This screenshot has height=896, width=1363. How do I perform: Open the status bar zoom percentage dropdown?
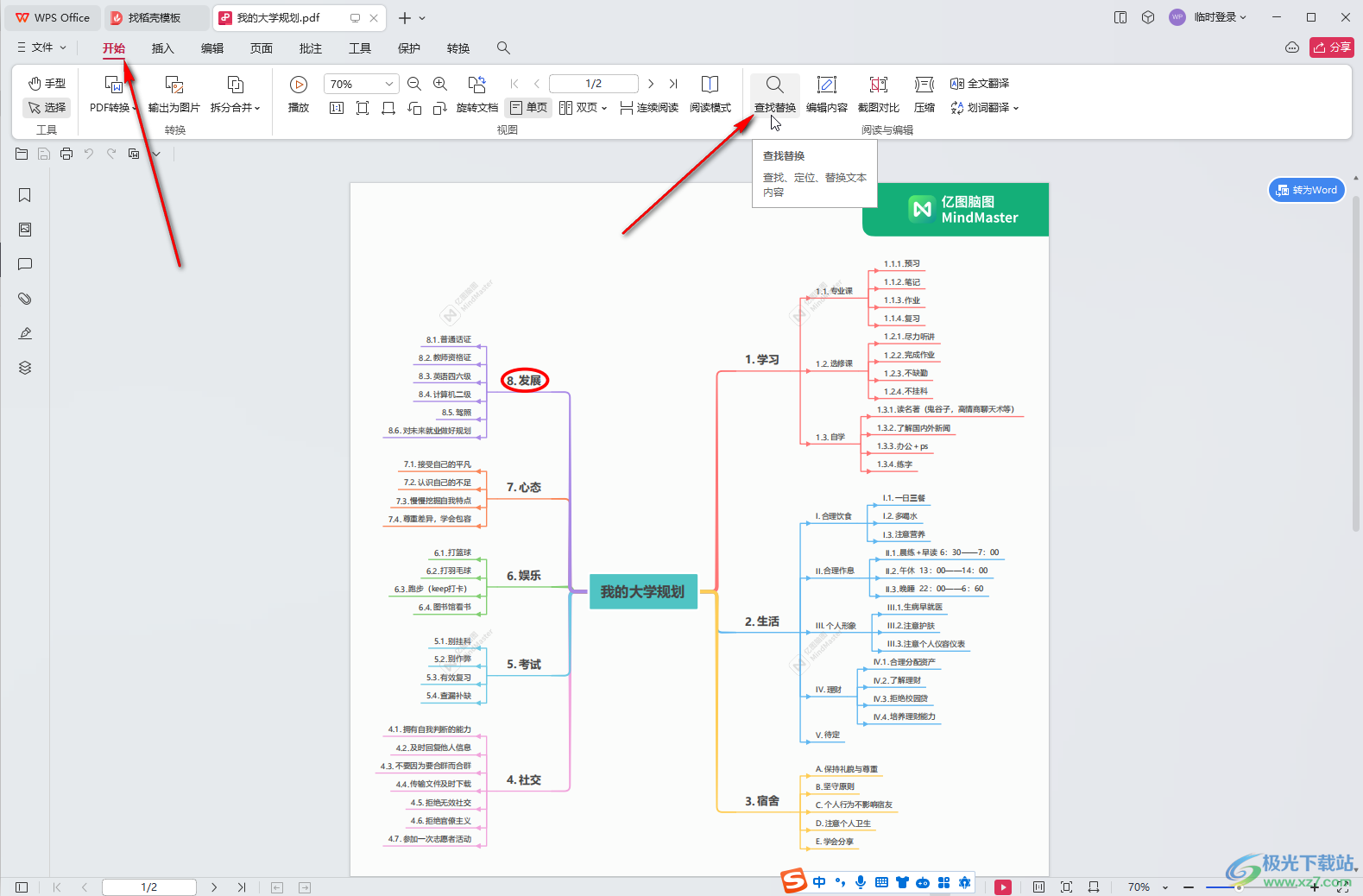(1147, 887)
